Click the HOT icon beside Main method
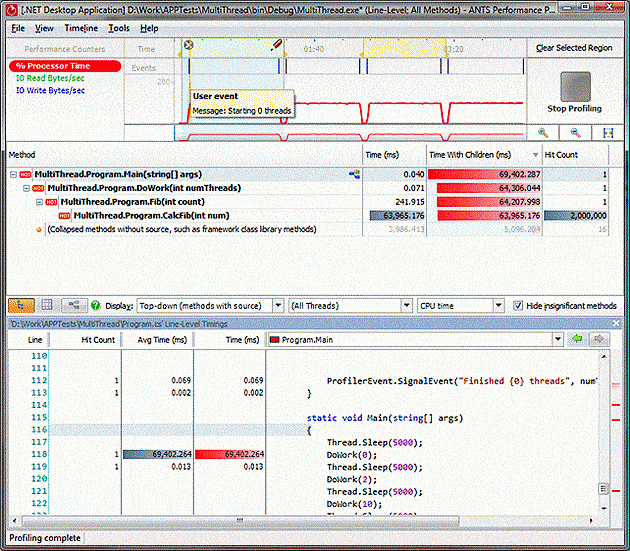 point(25,174)
